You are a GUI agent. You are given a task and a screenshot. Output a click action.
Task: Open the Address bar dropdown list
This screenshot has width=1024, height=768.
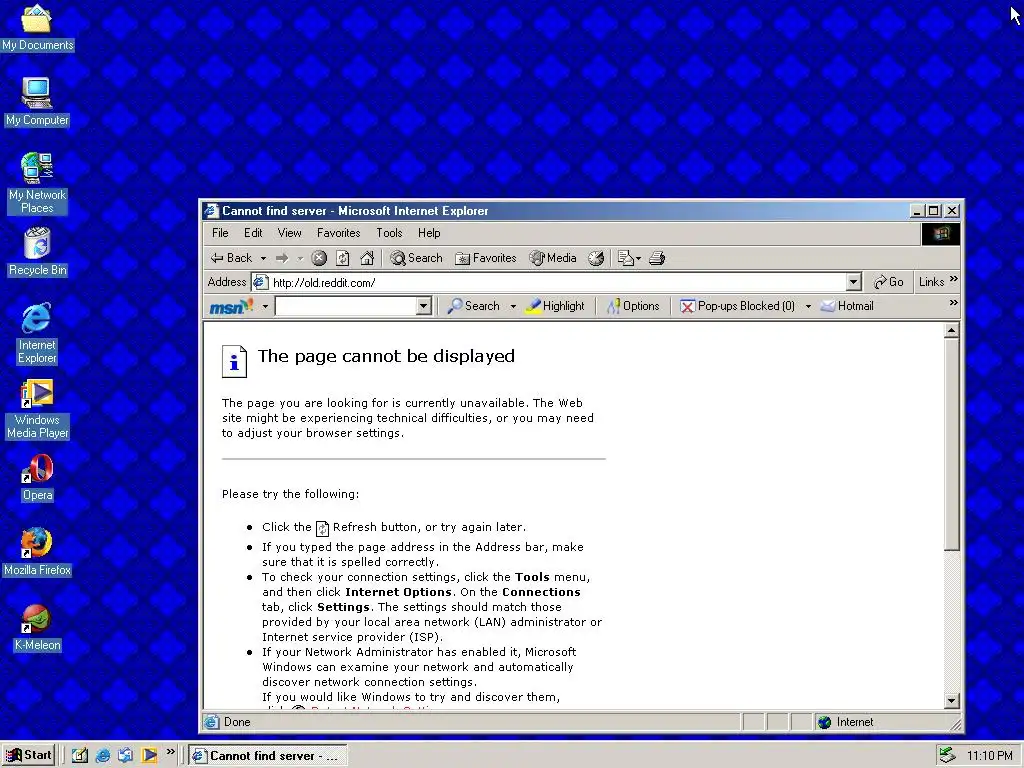[853, 282]
